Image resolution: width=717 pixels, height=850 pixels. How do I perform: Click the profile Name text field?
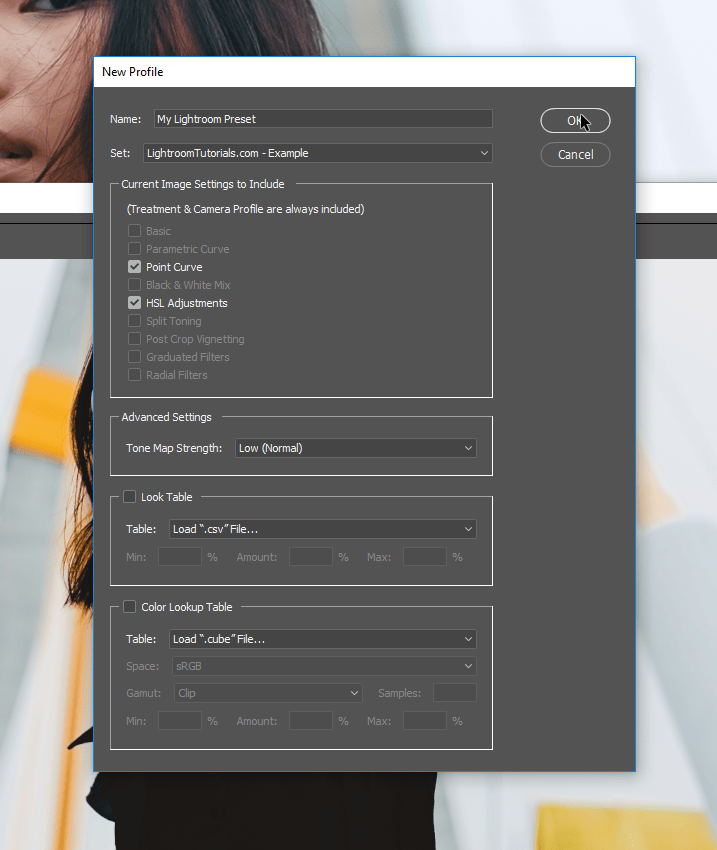[323, 119]
